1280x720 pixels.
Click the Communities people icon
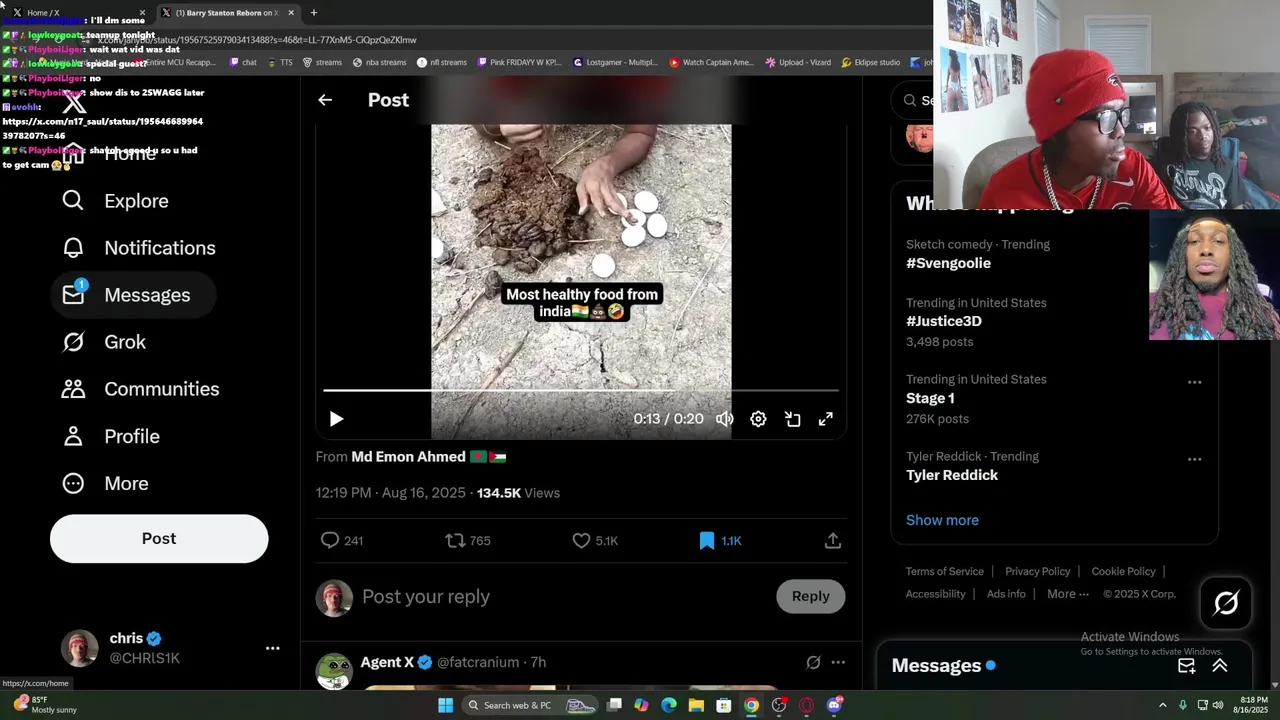(73, 389)
